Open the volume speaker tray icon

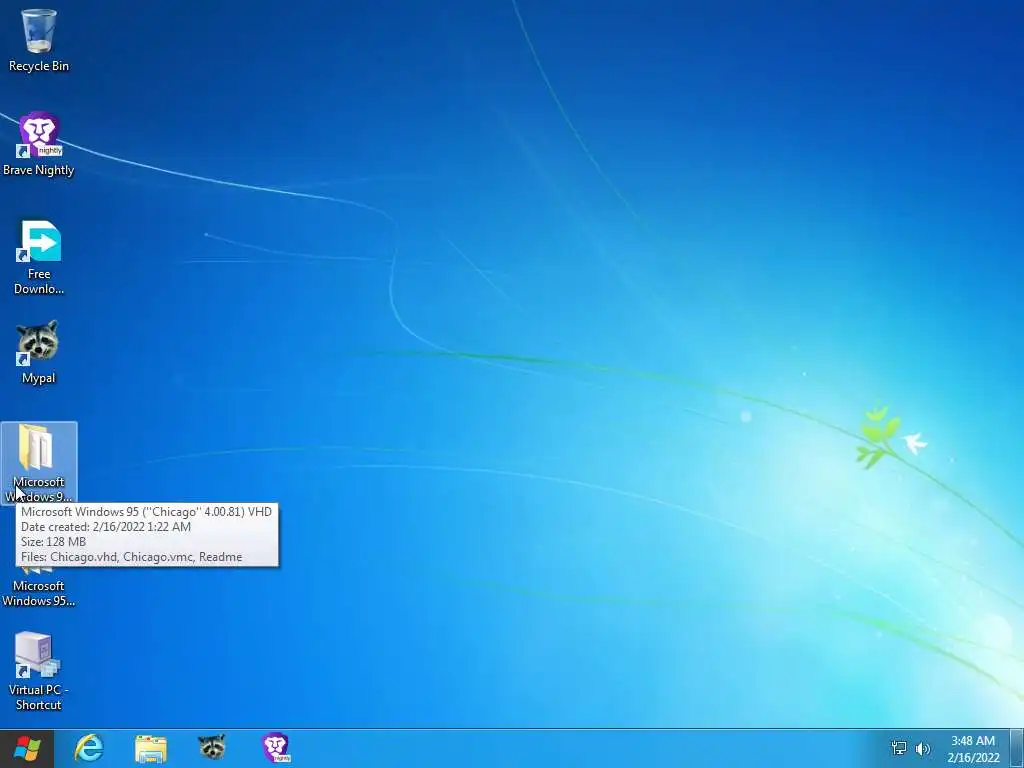pos(922,748)
